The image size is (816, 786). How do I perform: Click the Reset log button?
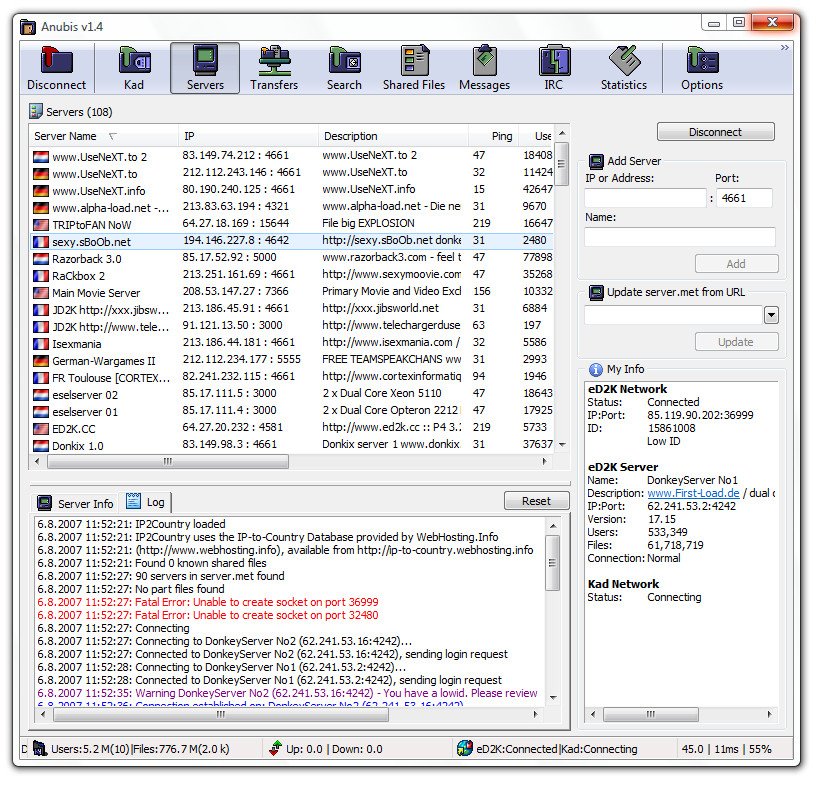[537, 501]
